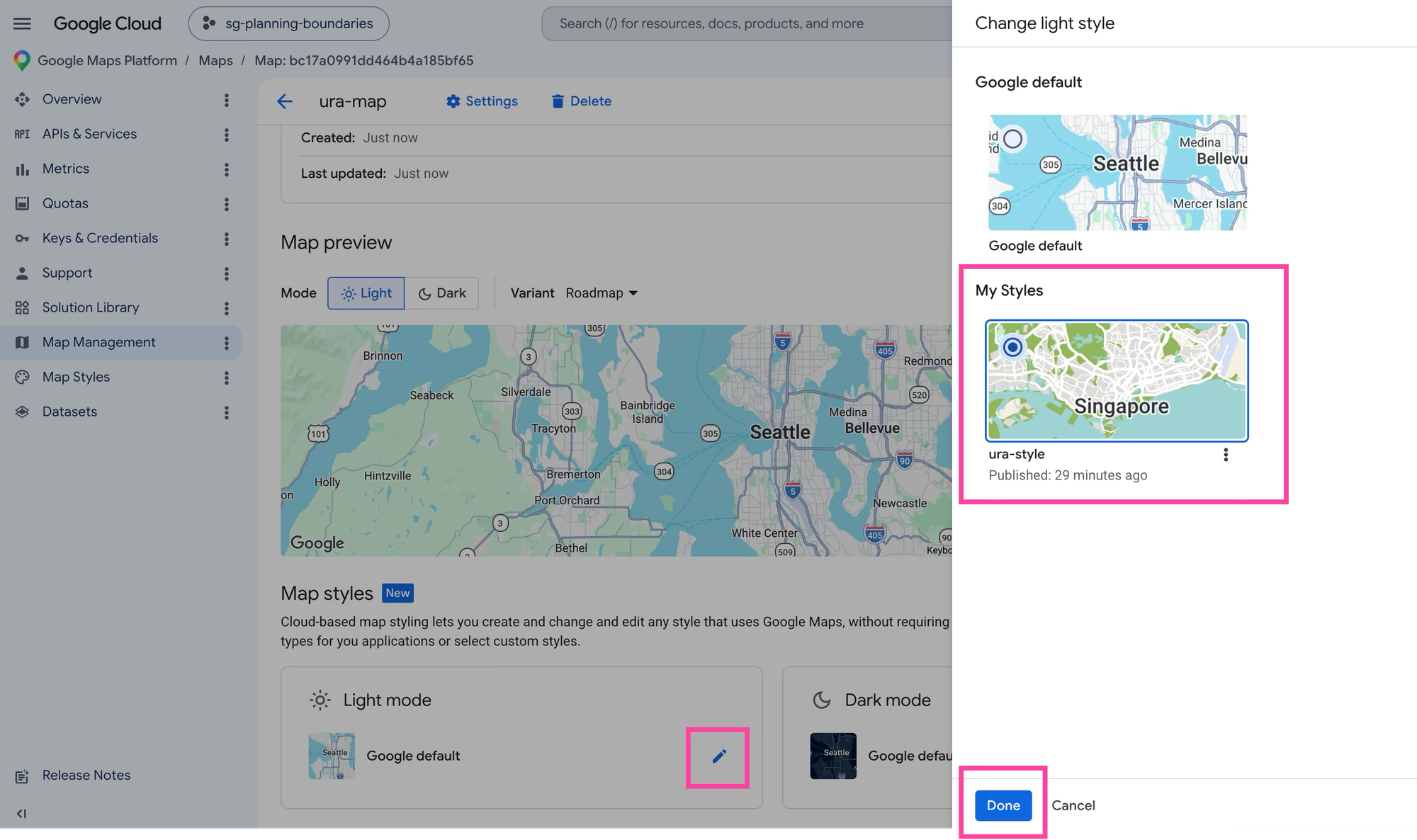Click the Seattle map preview
This screenshot has height=840, width=1417.
point(616,441)
